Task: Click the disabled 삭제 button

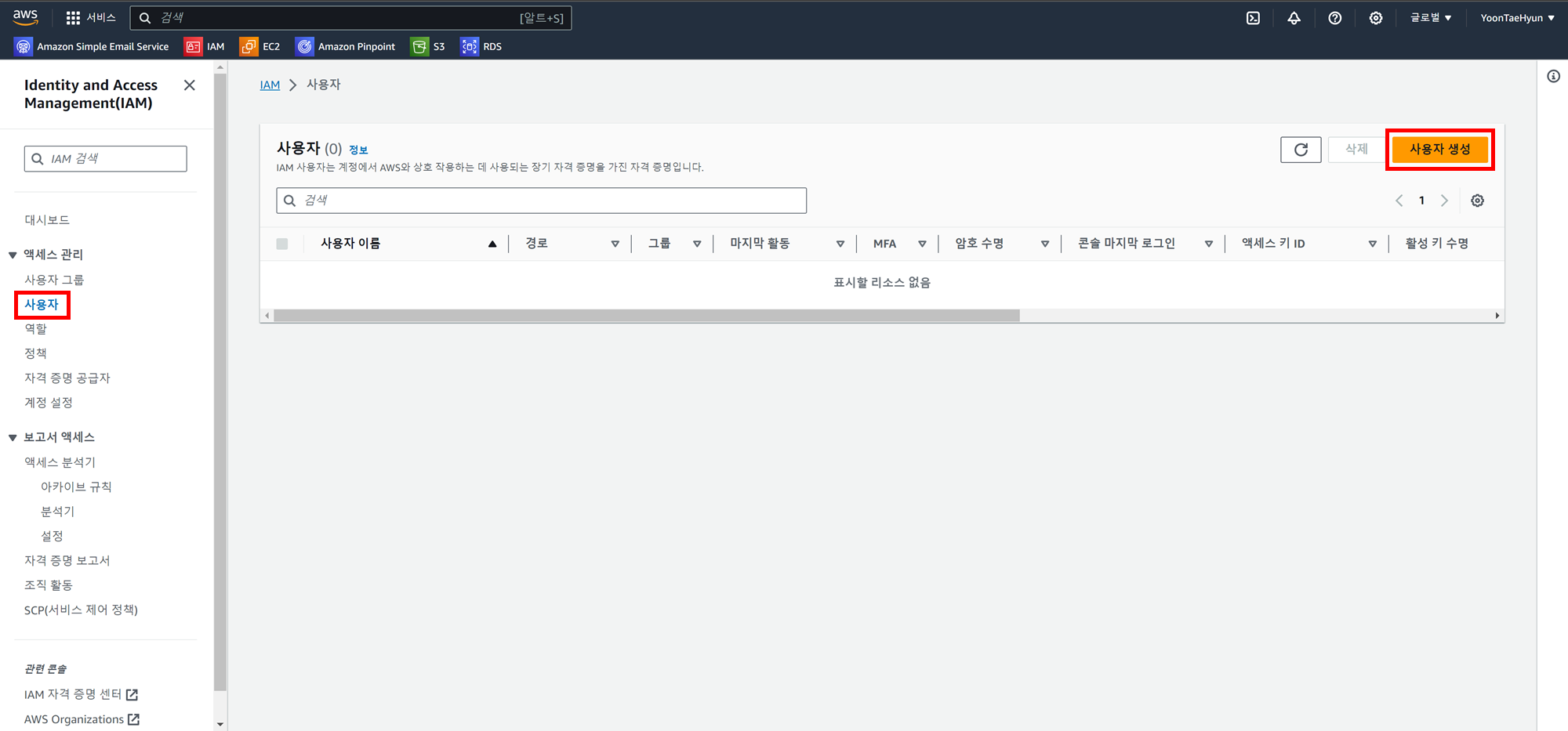Action: pos(1356,150)
